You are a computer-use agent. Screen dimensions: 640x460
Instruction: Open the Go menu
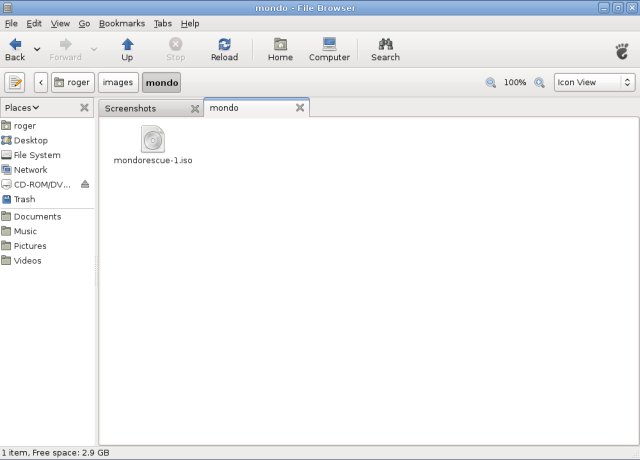pos(84,24)
